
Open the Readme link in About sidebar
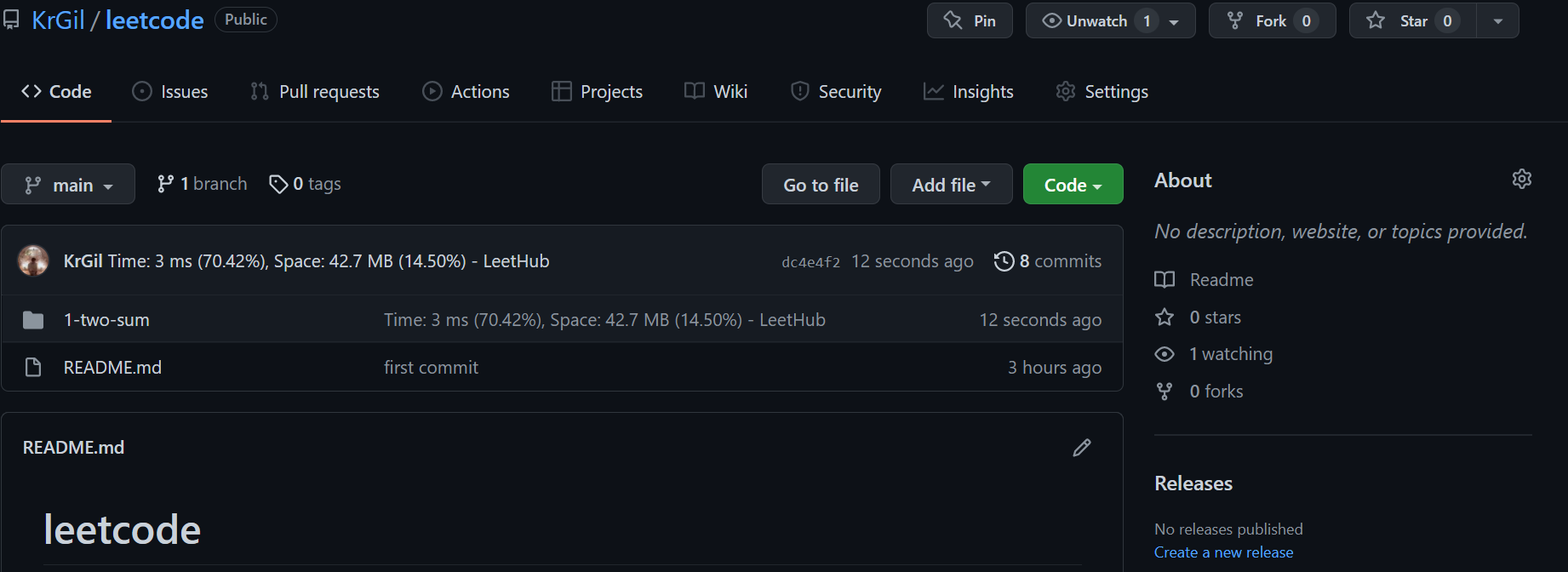click(1204, 280)
